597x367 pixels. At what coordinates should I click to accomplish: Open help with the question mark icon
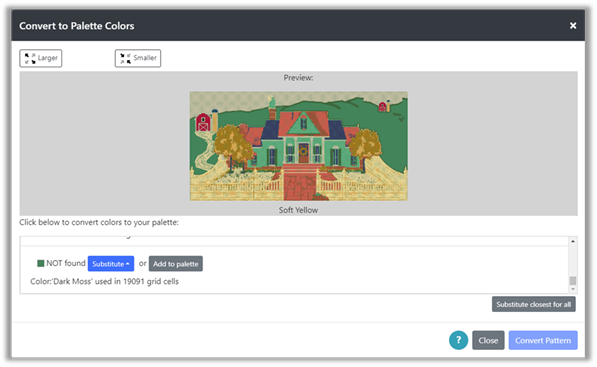point(458,340)
